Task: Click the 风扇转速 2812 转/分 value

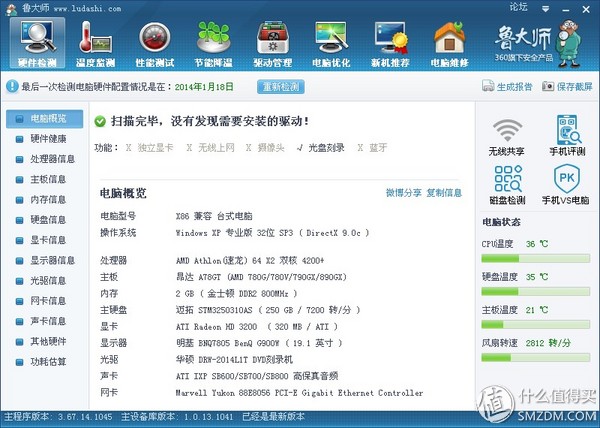Action: (x=548, y=343)
